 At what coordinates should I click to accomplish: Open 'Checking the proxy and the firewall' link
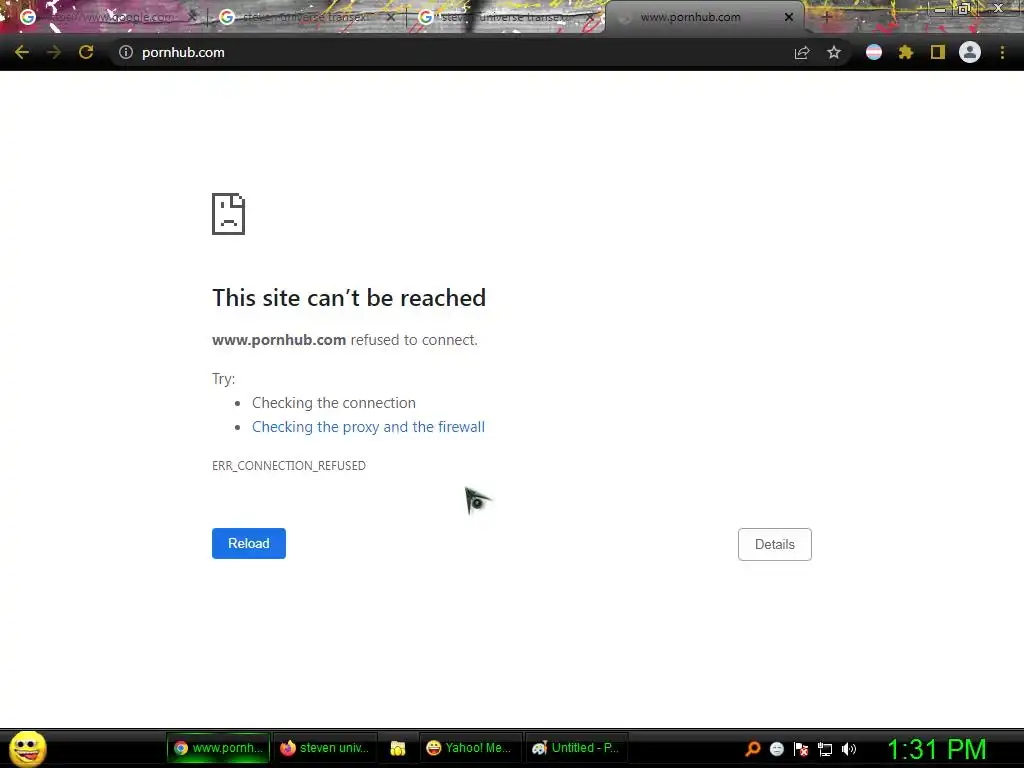tap(368, 426)
